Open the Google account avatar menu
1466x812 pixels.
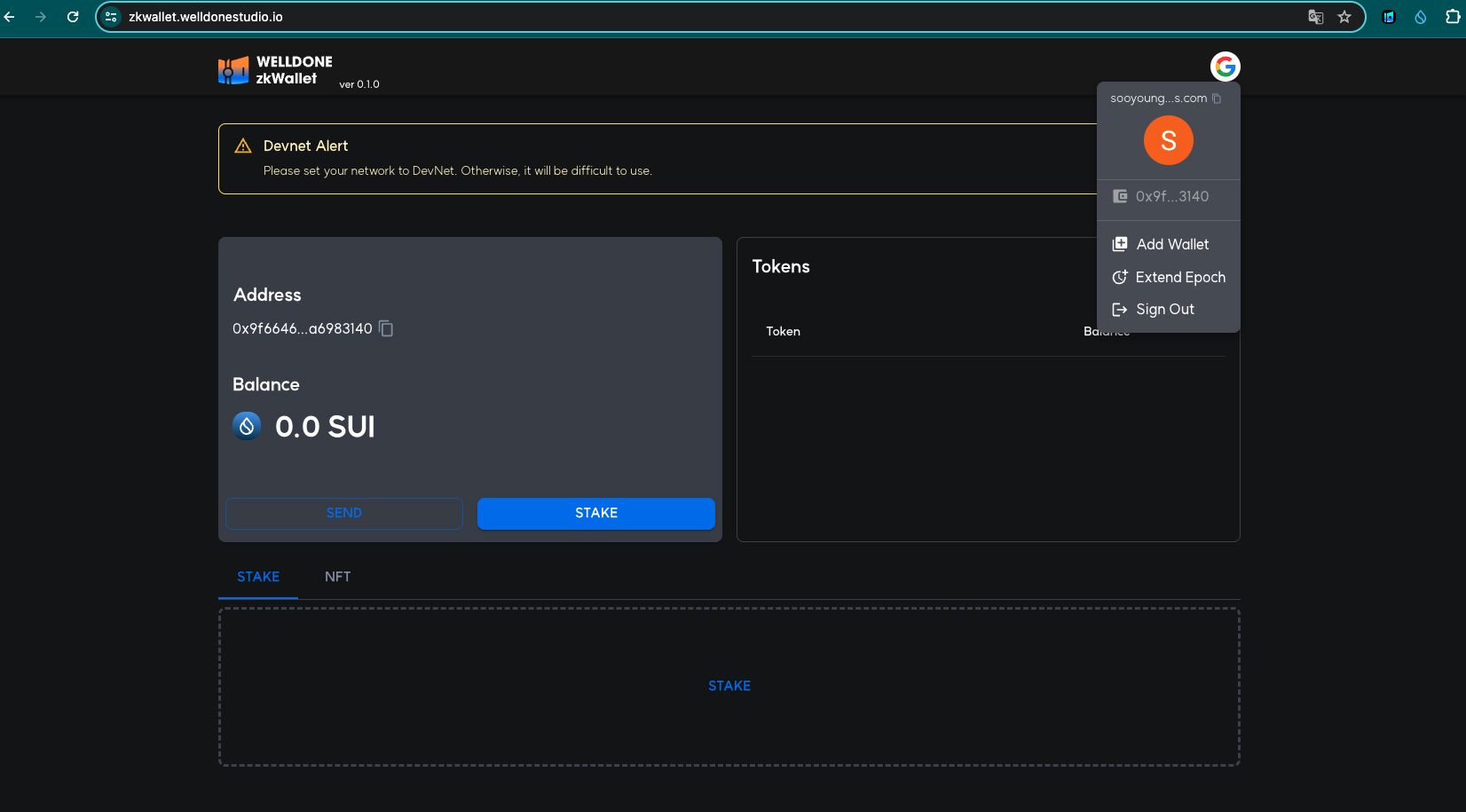point(1226,66)
